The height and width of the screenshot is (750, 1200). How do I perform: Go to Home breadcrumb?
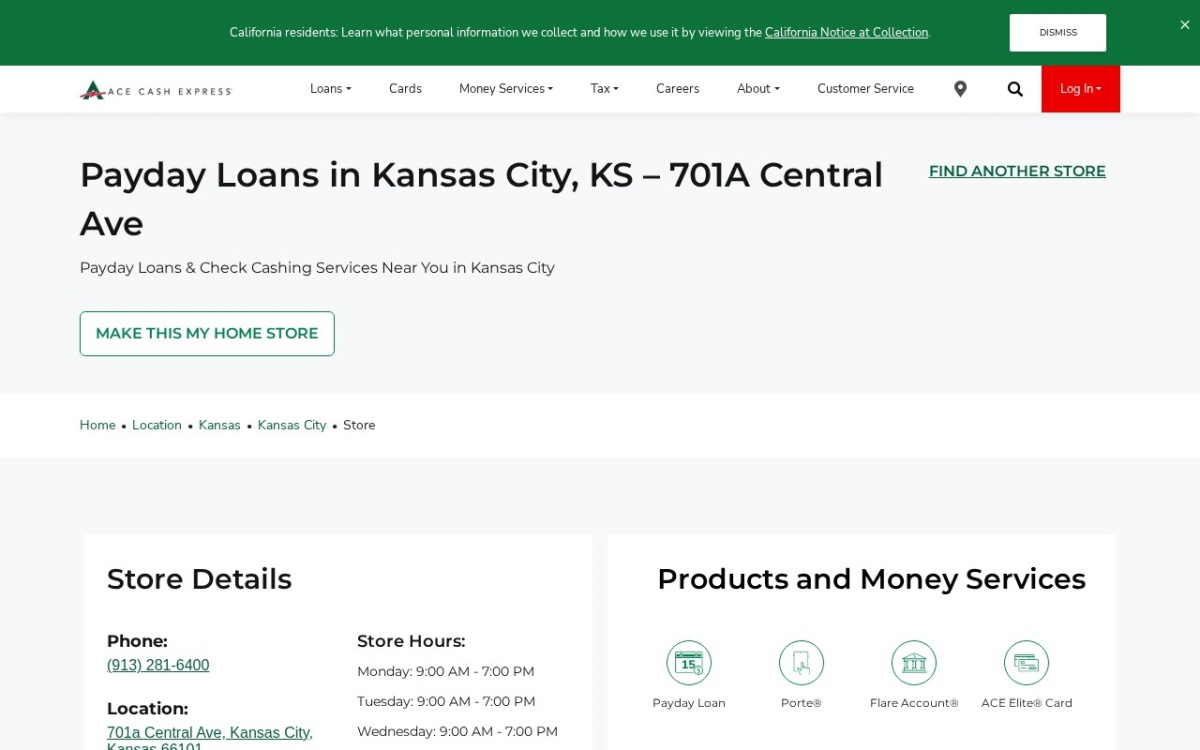point(97,425)
